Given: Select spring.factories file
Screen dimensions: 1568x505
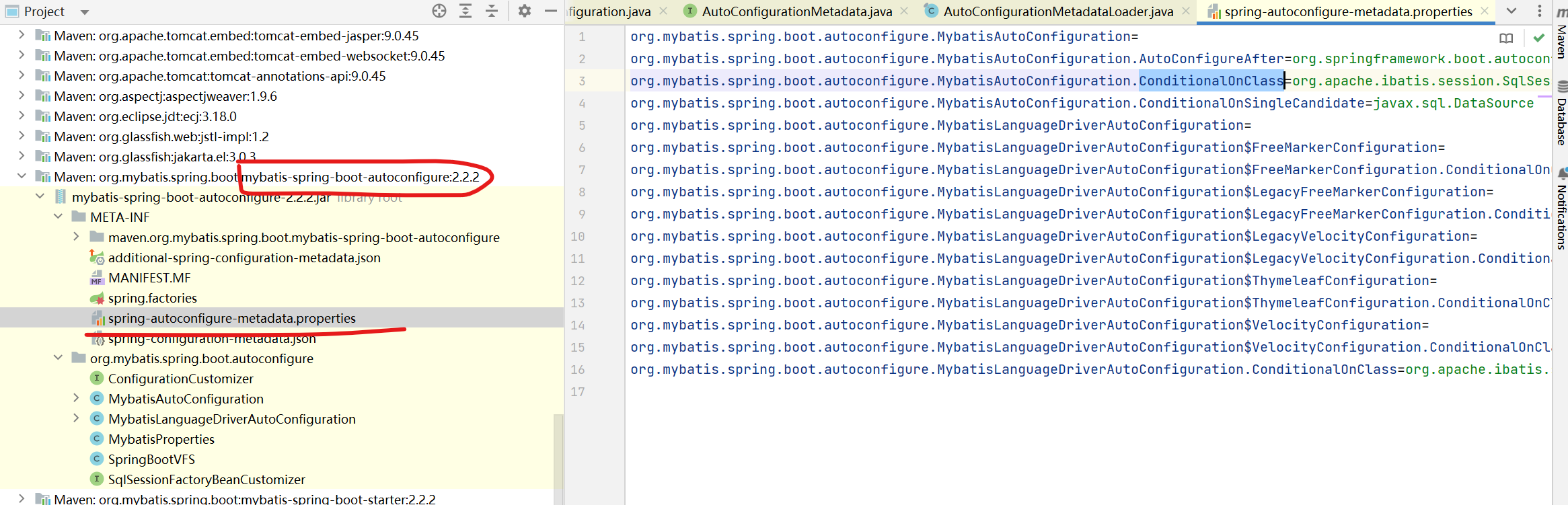Looking at the screenshot, I should point(153,298).
